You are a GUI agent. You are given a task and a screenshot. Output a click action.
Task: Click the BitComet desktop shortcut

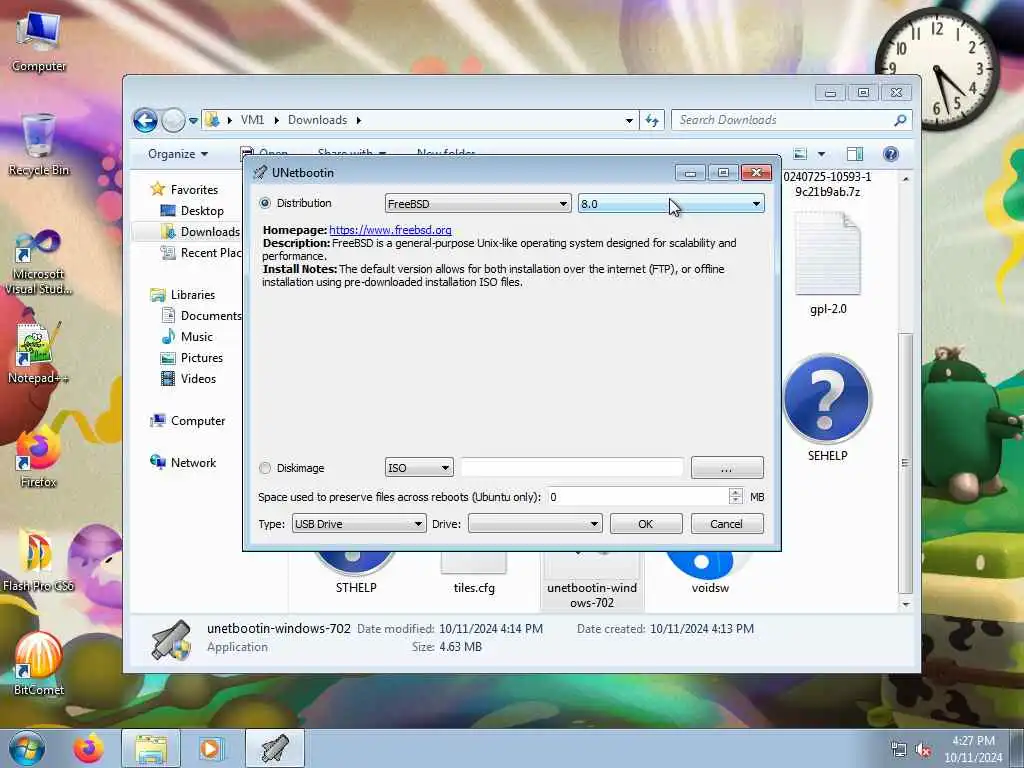[x=39, y=664]
